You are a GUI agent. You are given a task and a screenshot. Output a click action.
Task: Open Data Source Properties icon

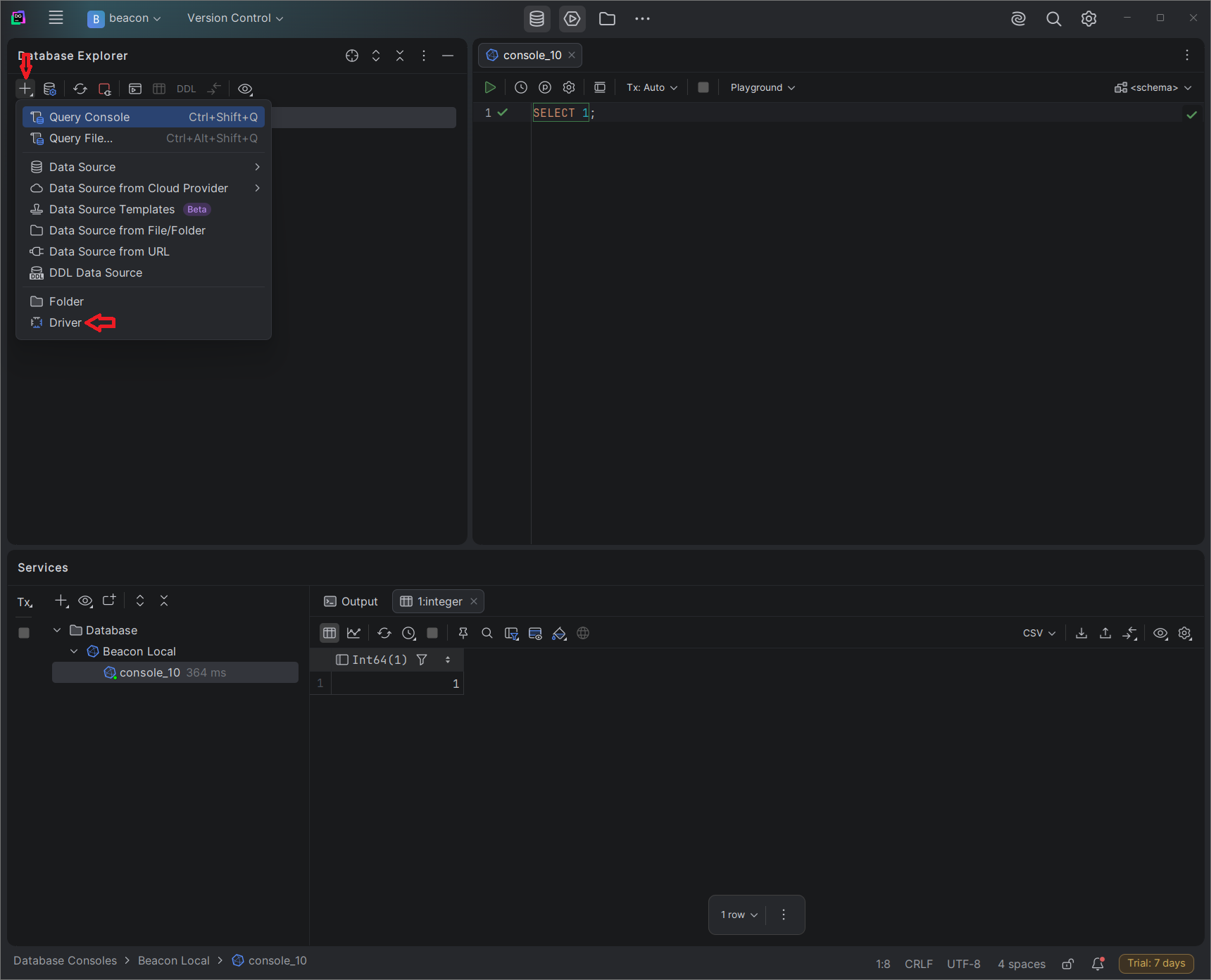click(49, 89)
